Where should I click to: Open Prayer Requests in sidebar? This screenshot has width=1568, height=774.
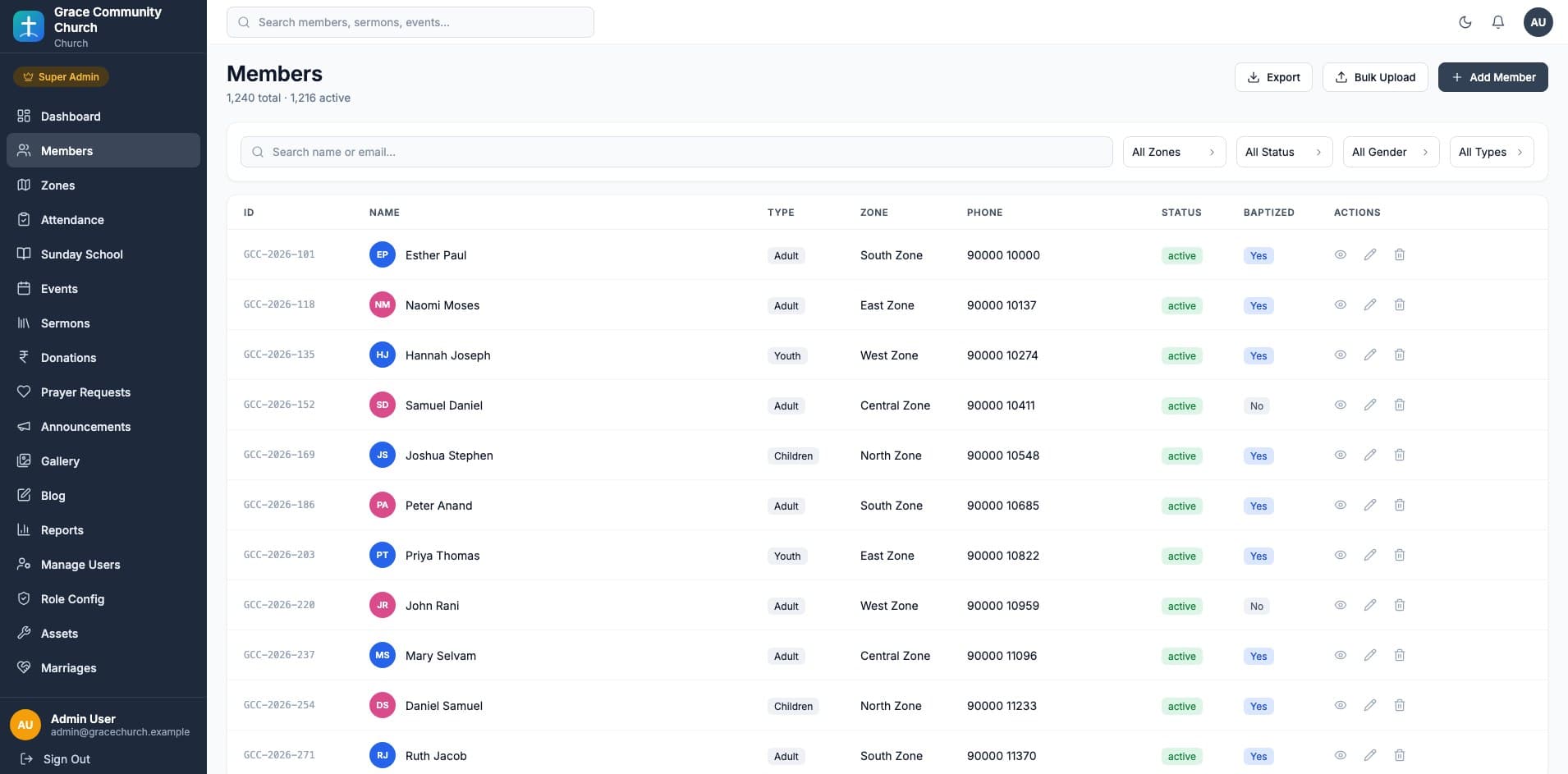click(103, 392)
